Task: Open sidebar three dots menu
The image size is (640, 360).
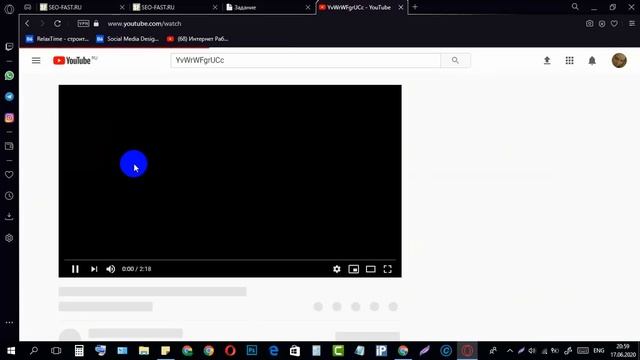Action: 9,322
